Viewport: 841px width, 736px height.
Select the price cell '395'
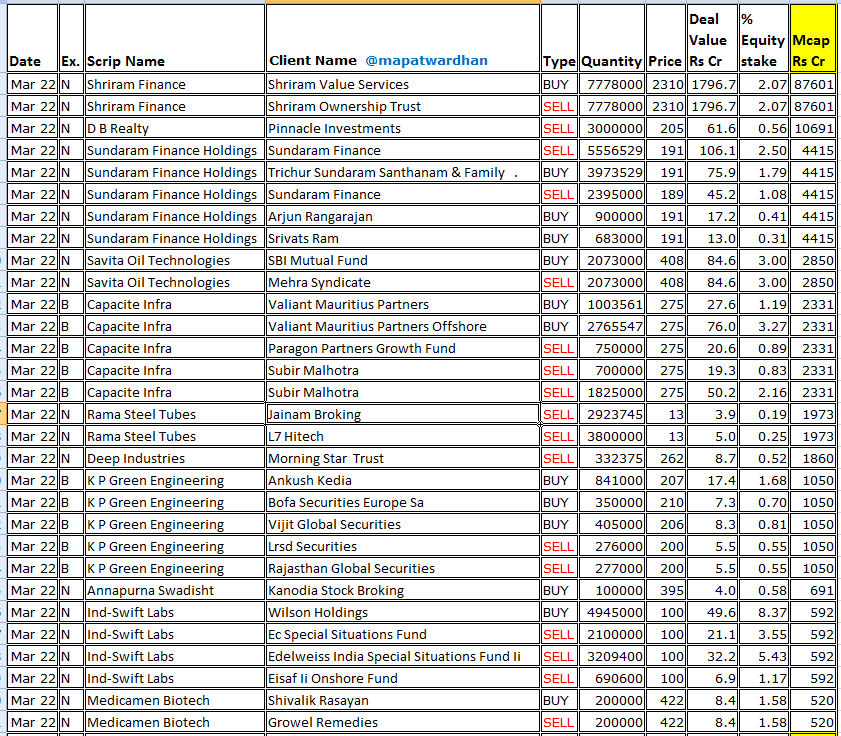(x=666, y=590)
